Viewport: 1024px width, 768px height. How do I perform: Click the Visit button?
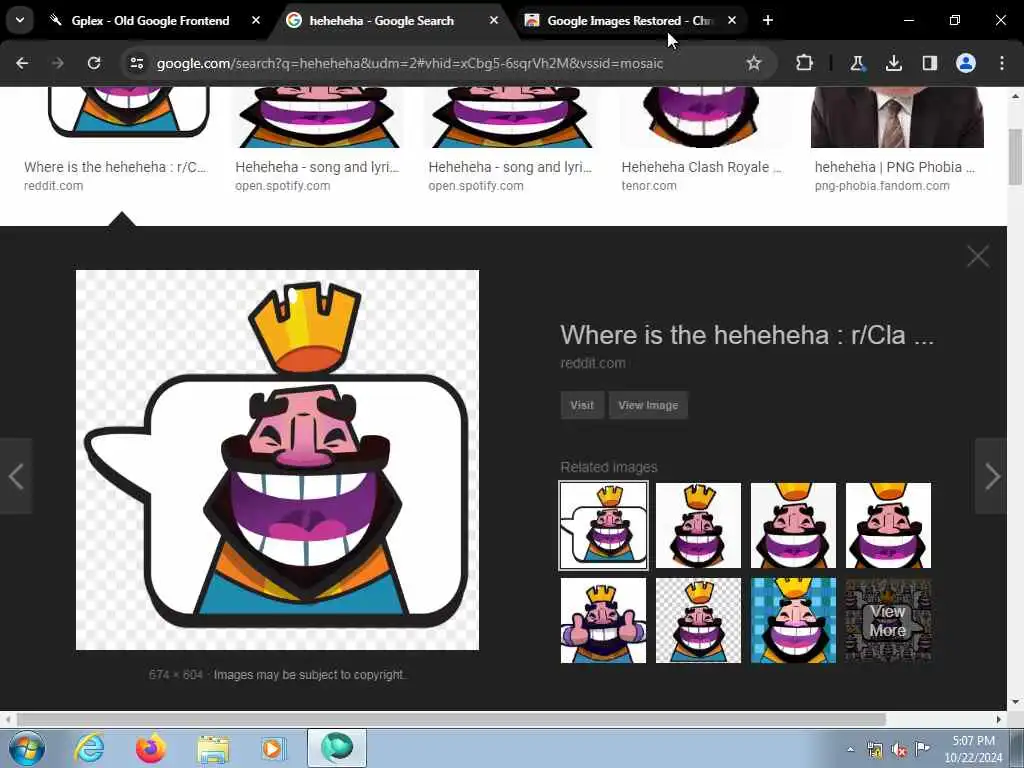582,405
